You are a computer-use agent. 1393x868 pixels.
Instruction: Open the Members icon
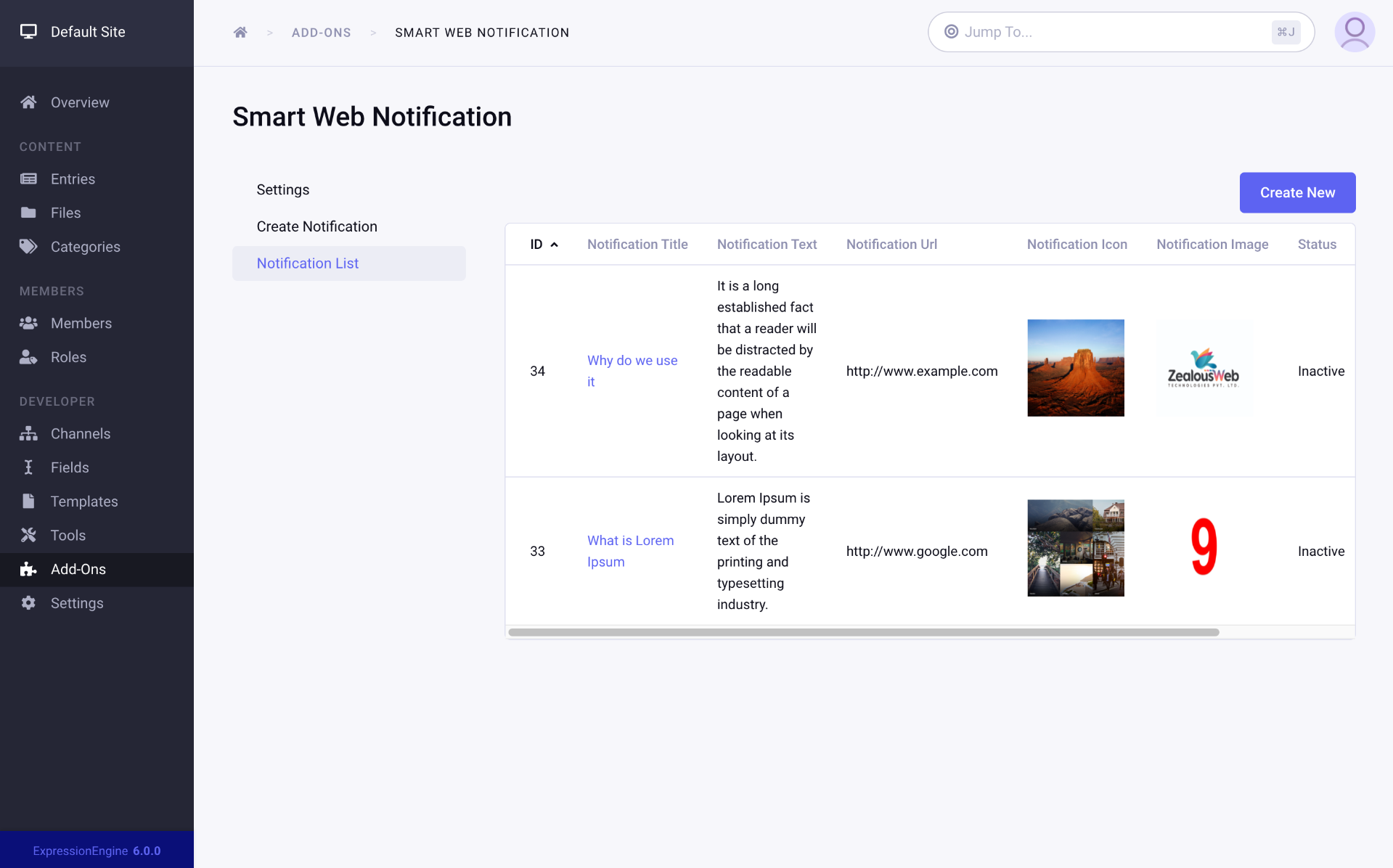point(28,322)
